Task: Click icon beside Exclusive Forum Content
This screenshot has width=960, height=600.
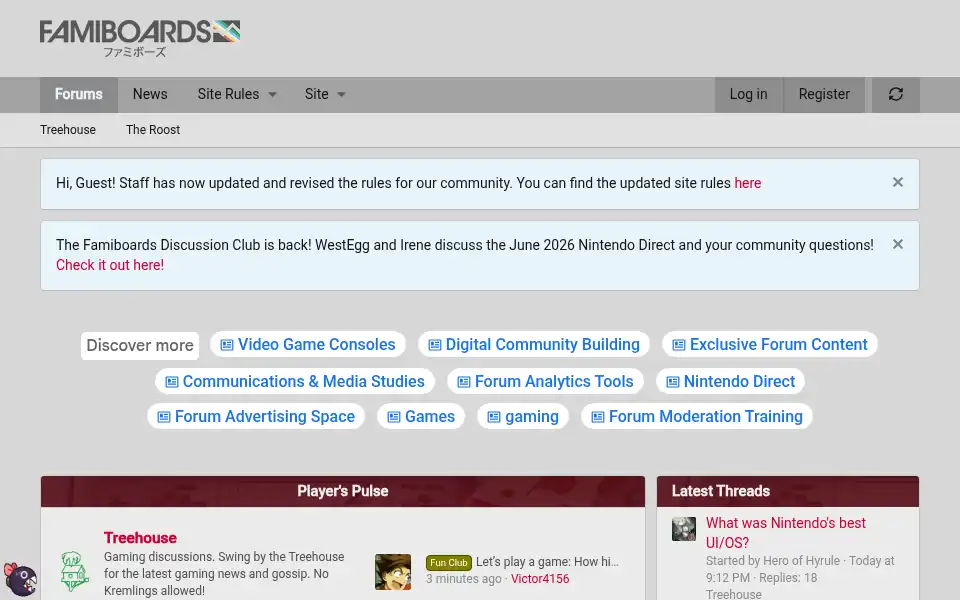Action: (x=679, y=345)
